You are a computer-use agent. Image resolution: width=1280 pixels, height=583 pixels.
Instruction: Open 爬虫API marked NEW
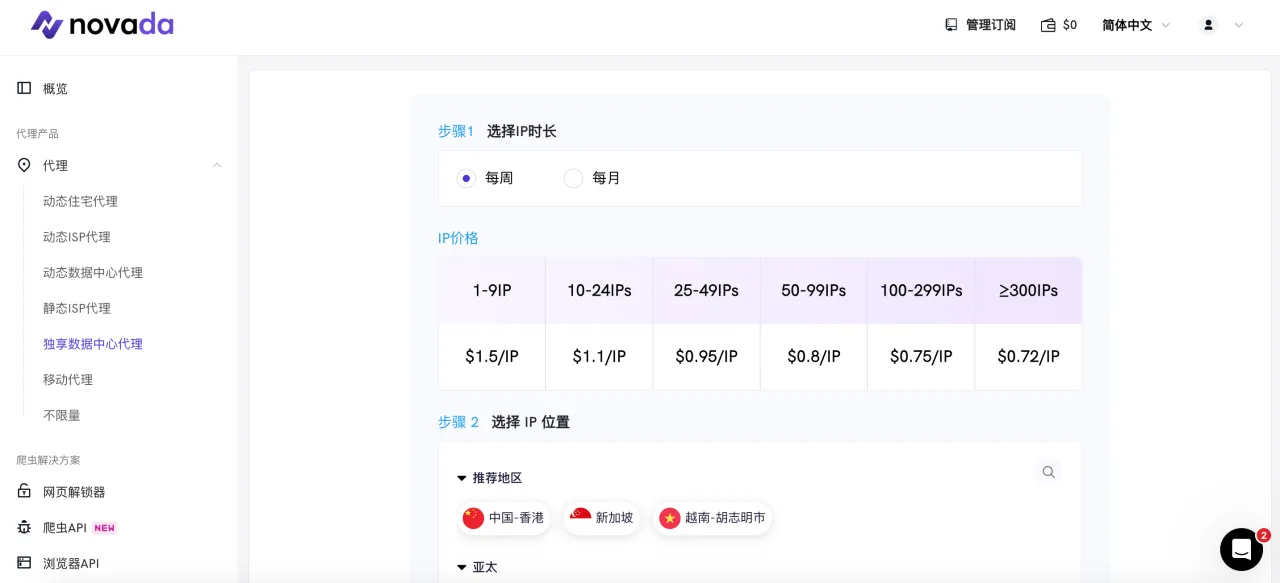pos(65,527)
